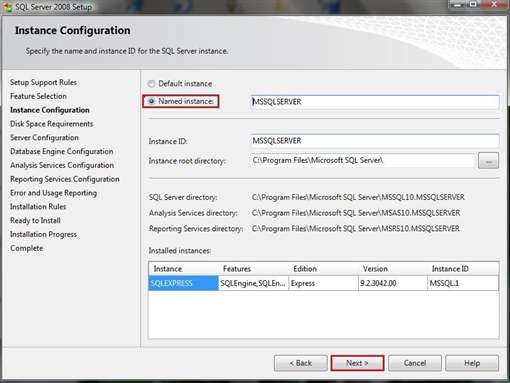Open Help for Instance Configuration

tap(472, 363)
